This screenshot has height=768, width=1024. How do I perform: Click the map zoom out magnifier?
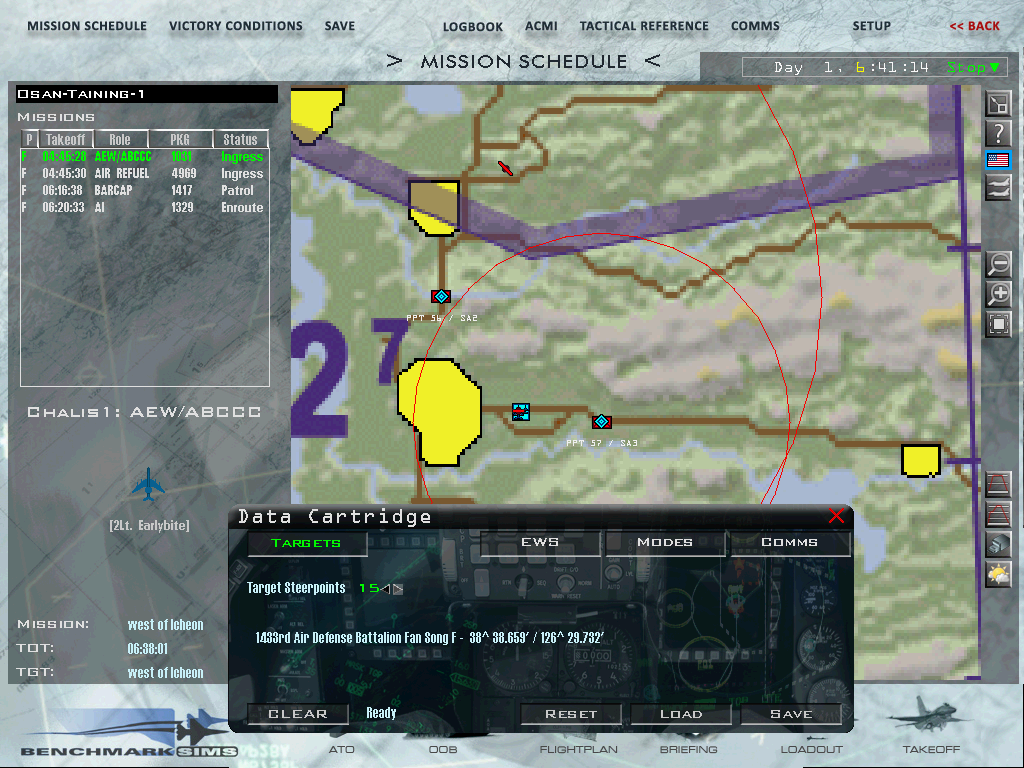[998, 265]
